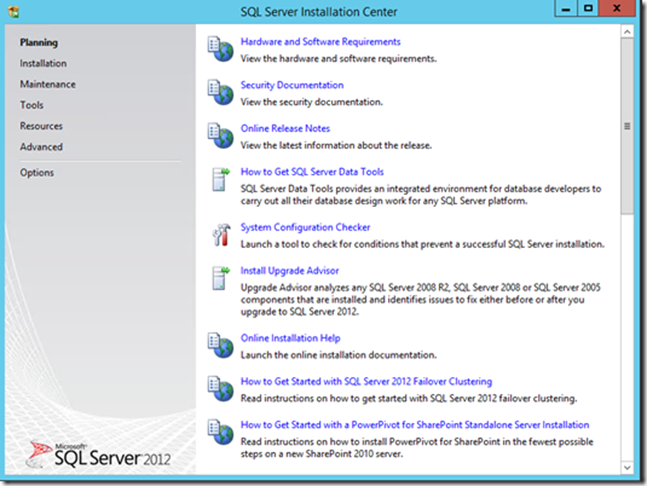Open the Maintenance page

click(47, 84)
